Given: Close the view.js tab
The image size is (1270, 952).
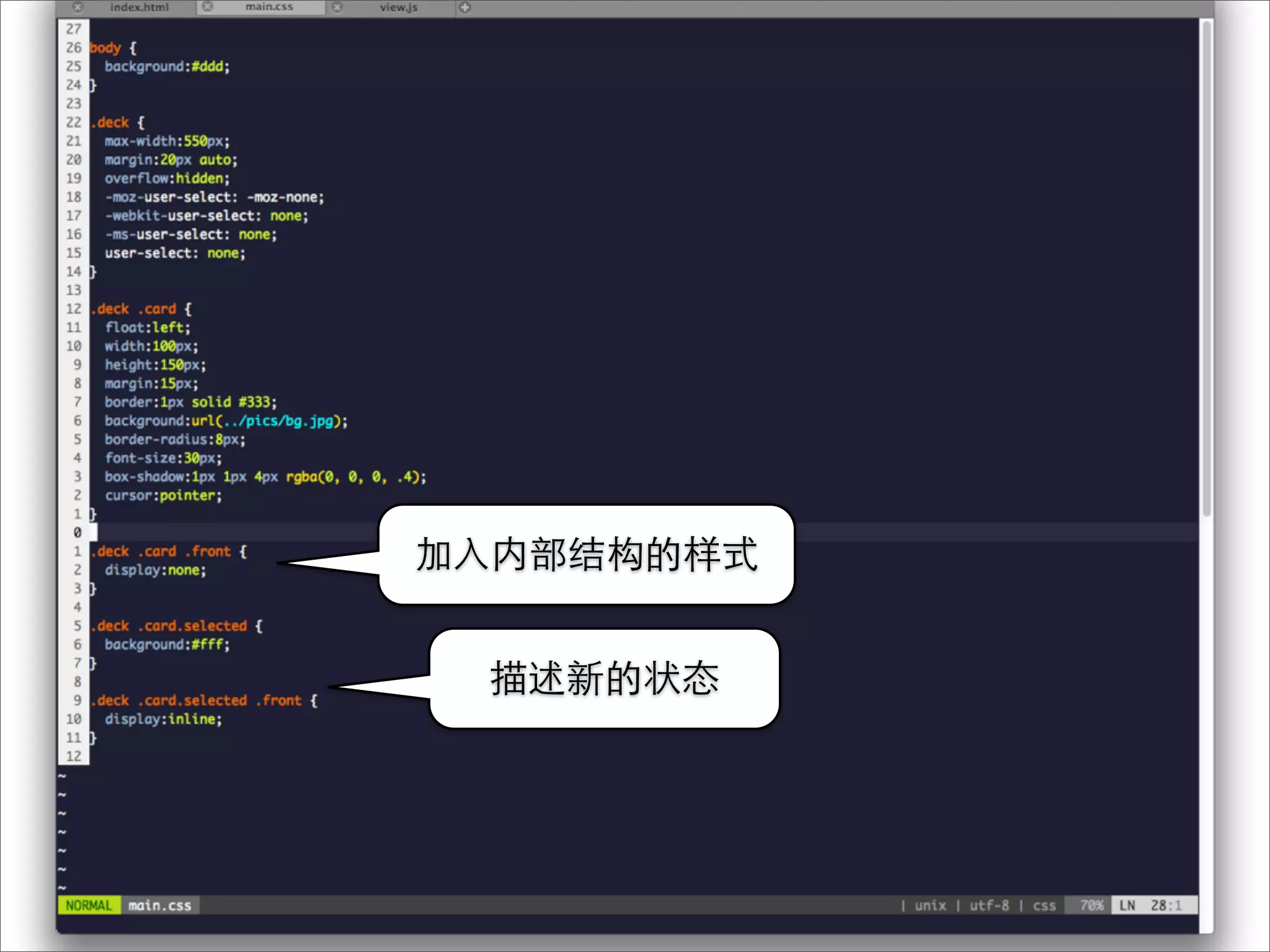Looking at the screenshot, I should (x=337, y=7).
